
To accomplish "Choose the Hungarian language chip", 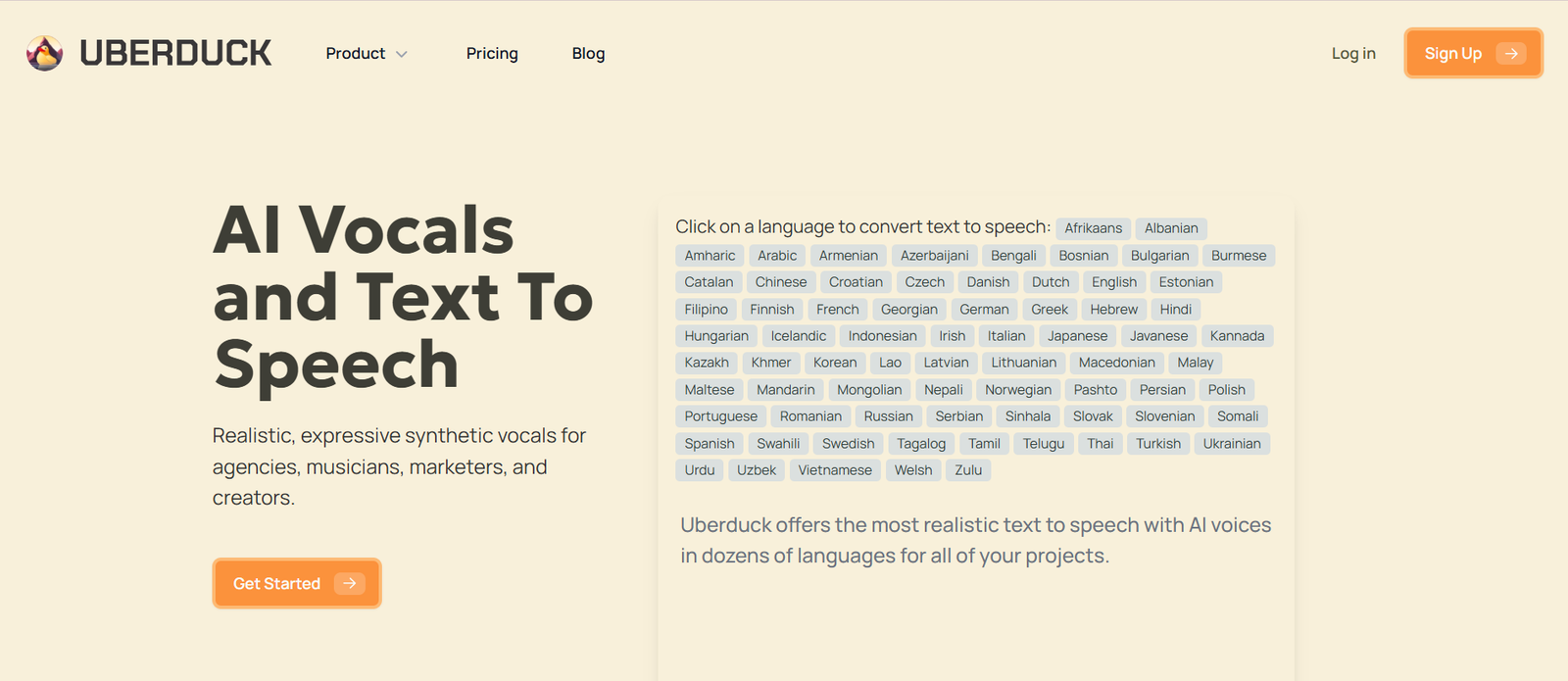I will [x=716, y=336].
